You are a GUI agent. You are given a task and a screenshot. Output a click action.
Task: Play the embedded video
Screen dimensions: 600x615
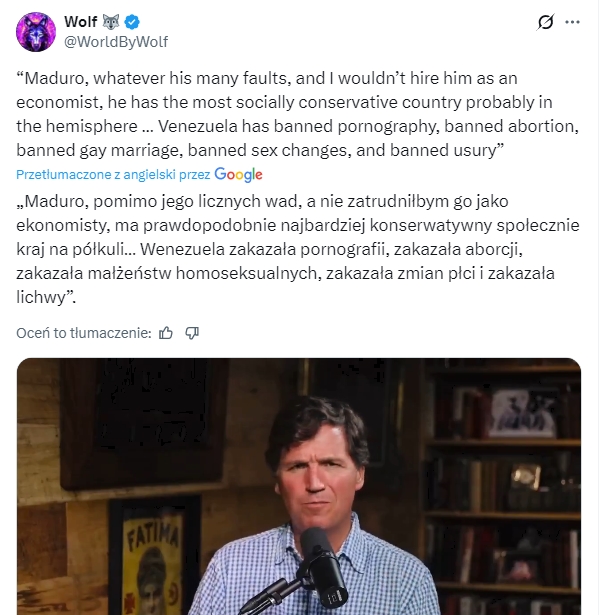tap(299, 487)
